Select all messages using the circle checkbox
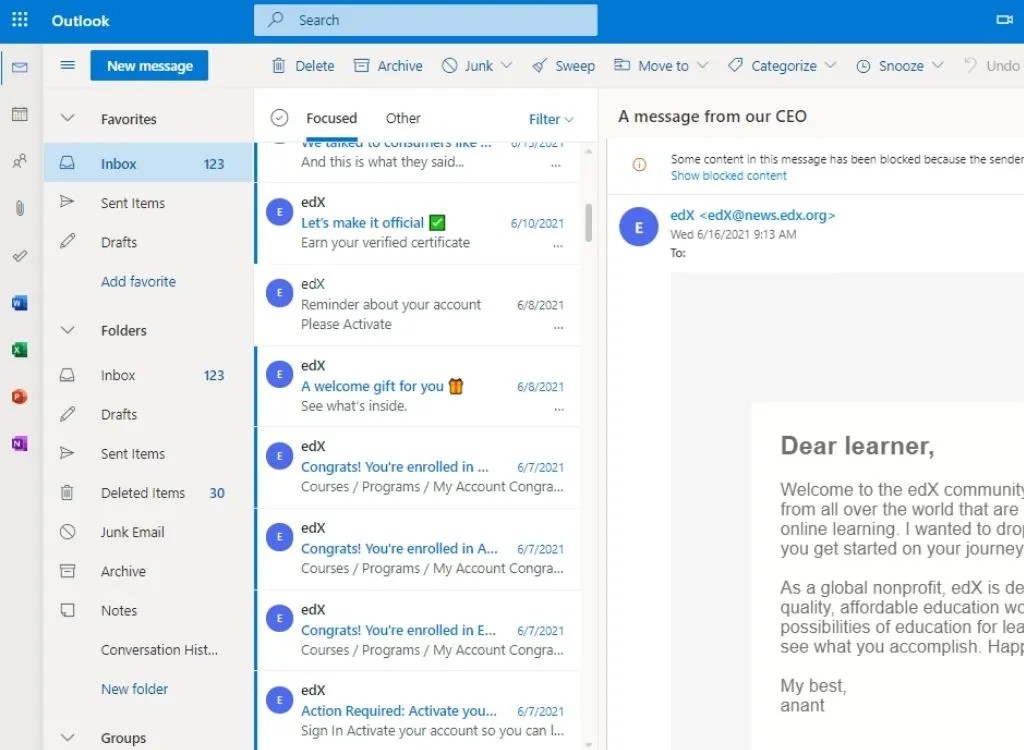Screen dimensions: 1024x750 coord(279,117)
